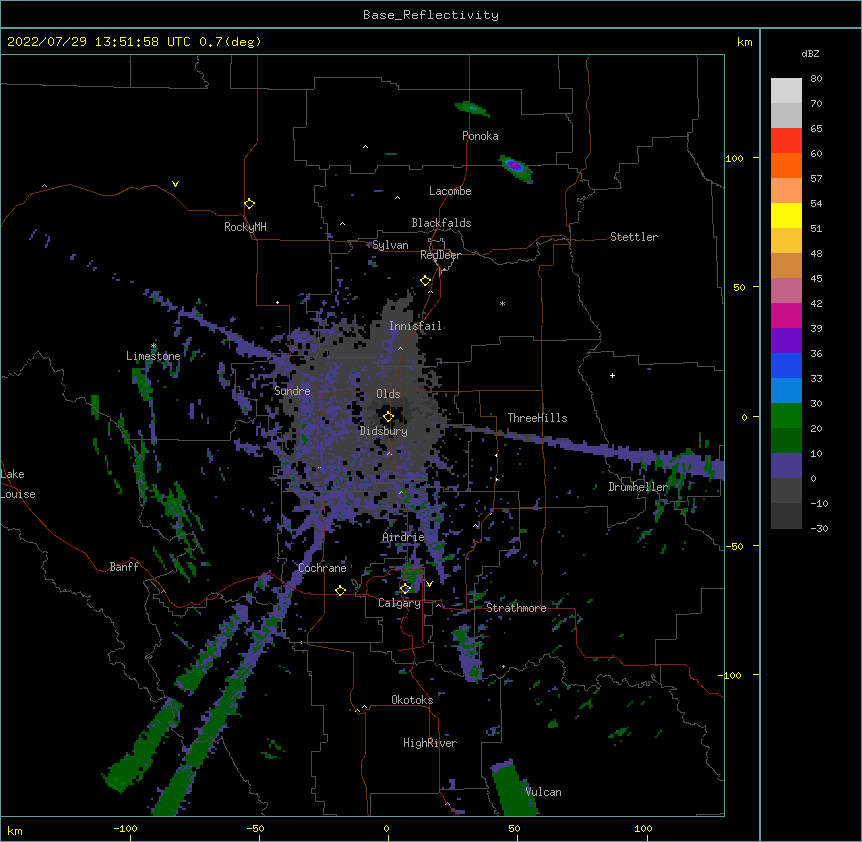Click the dBZ legend heading

pos(810,53)
